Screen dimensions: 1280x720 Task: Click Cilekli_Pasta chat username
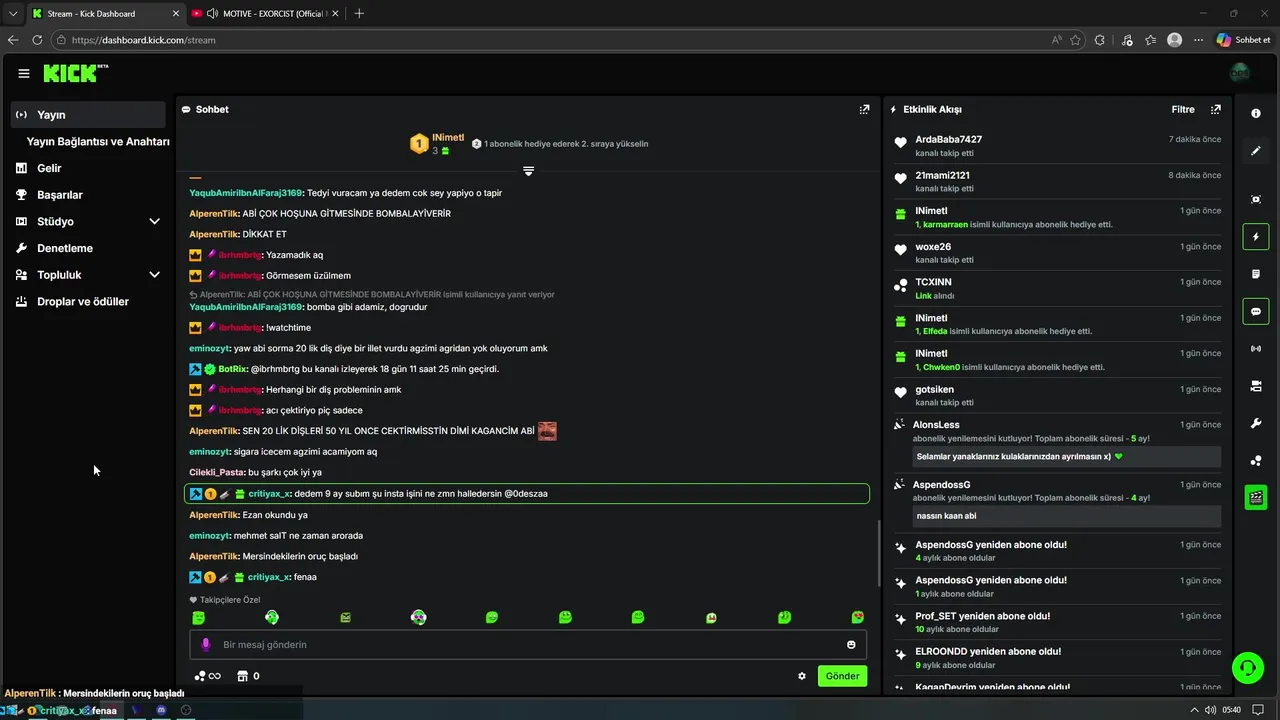(x=217, y=472)
